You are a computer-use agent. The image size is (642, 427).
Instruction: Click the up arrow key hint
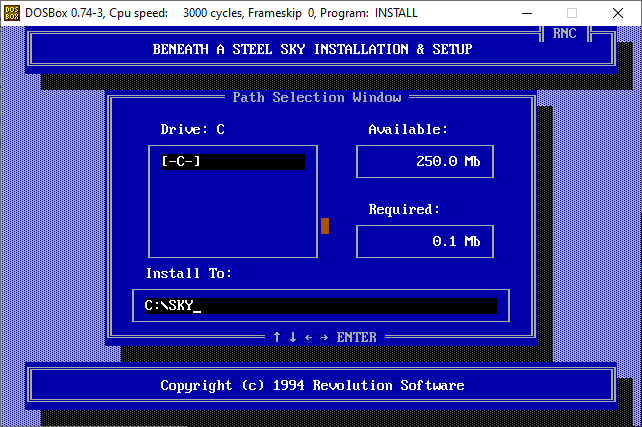[x=277, y=337]
